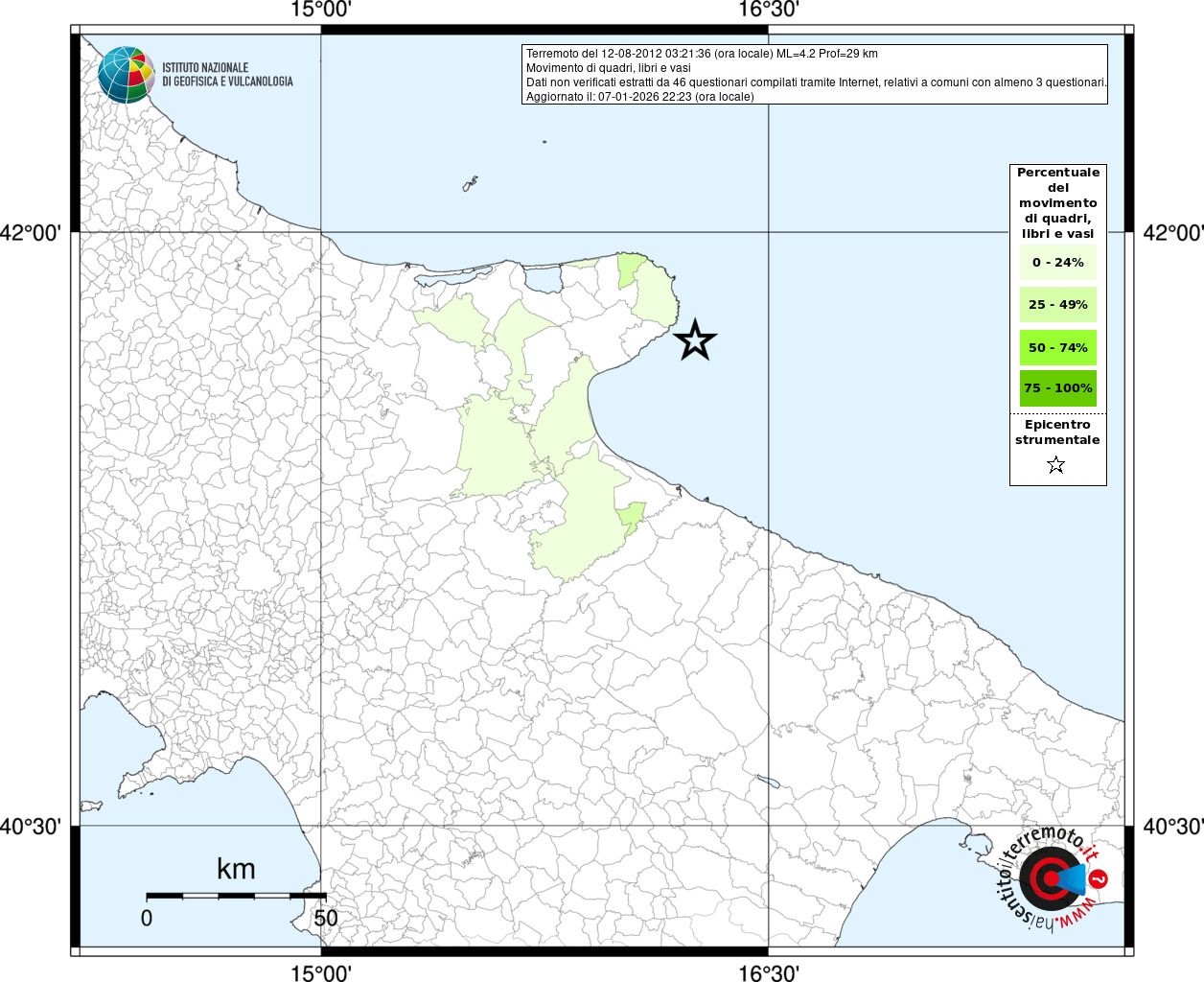This screenshot has width=1204, height=982.
Task: Click the left 40°30' latitude label
Action: [x=31, y=826]
